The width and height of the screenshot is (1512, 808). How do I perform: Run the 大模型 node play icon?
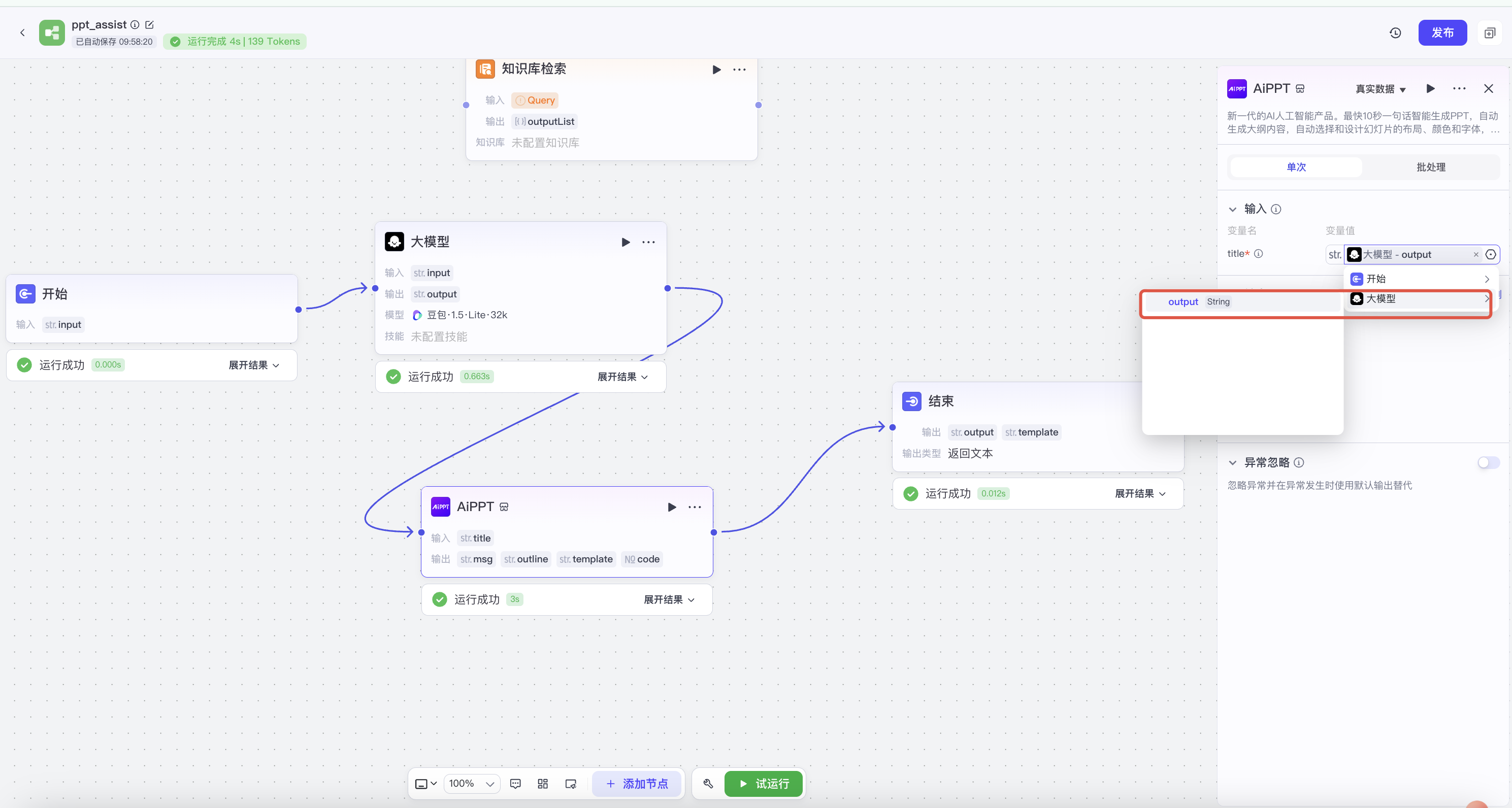626,242
